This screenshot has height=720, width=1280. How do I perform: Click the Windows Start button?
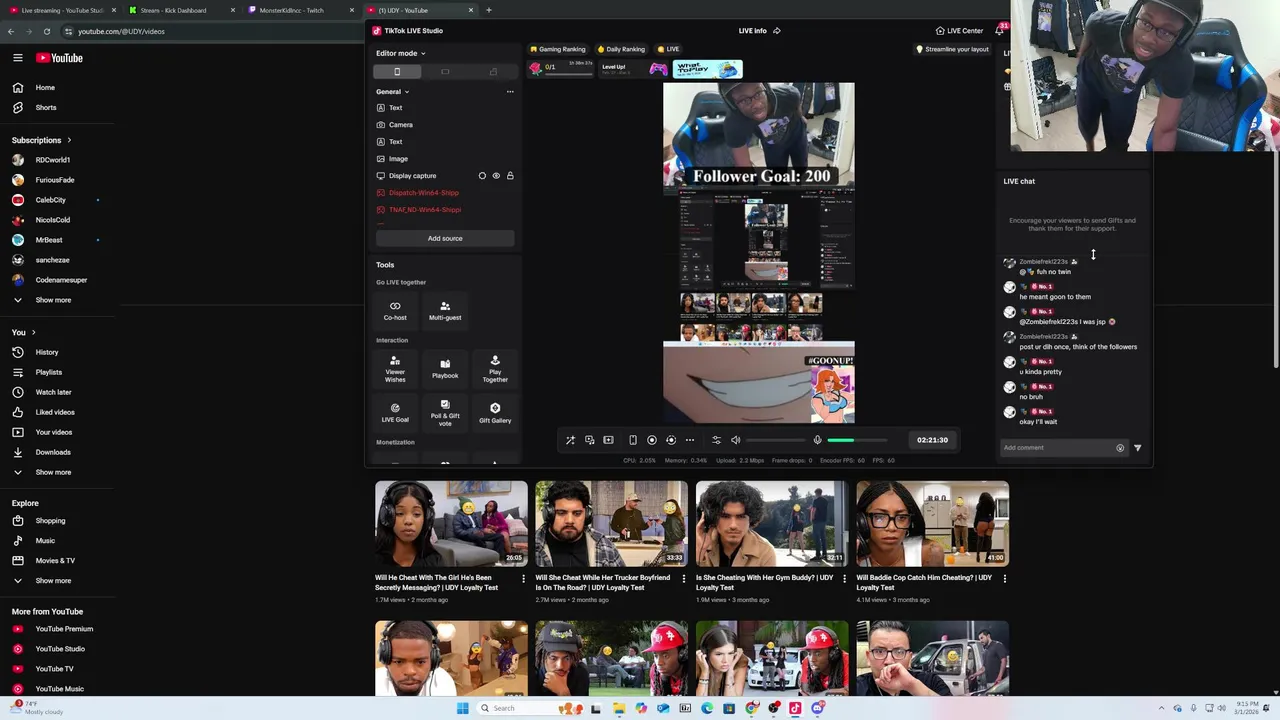coord(462,708)
